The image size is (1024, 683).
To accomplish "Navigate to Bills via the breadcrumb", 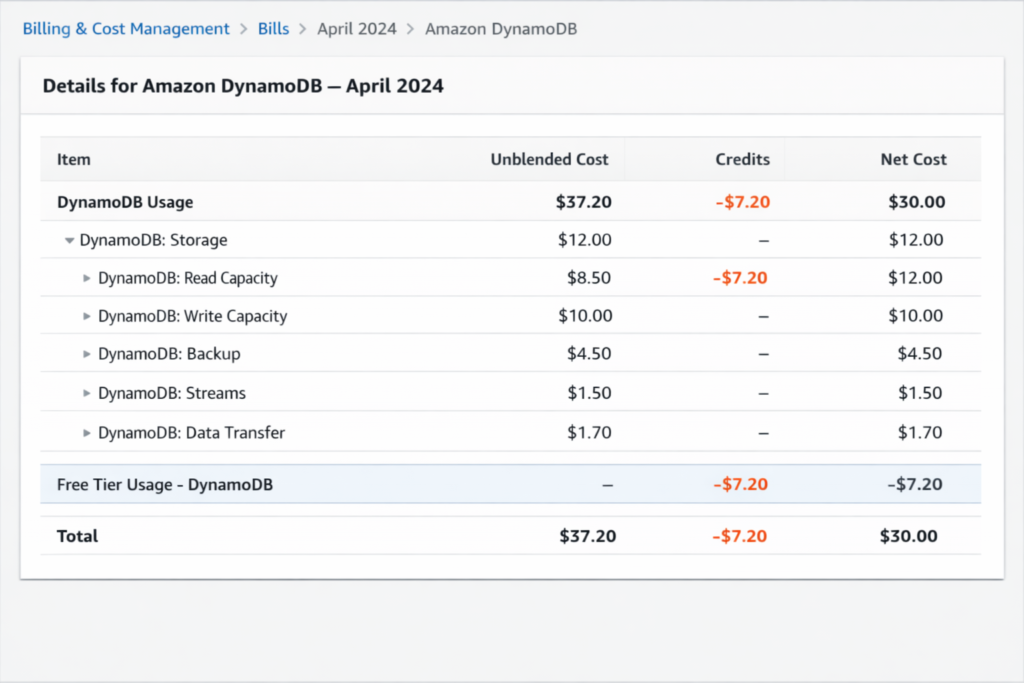I will click(273, 29).
